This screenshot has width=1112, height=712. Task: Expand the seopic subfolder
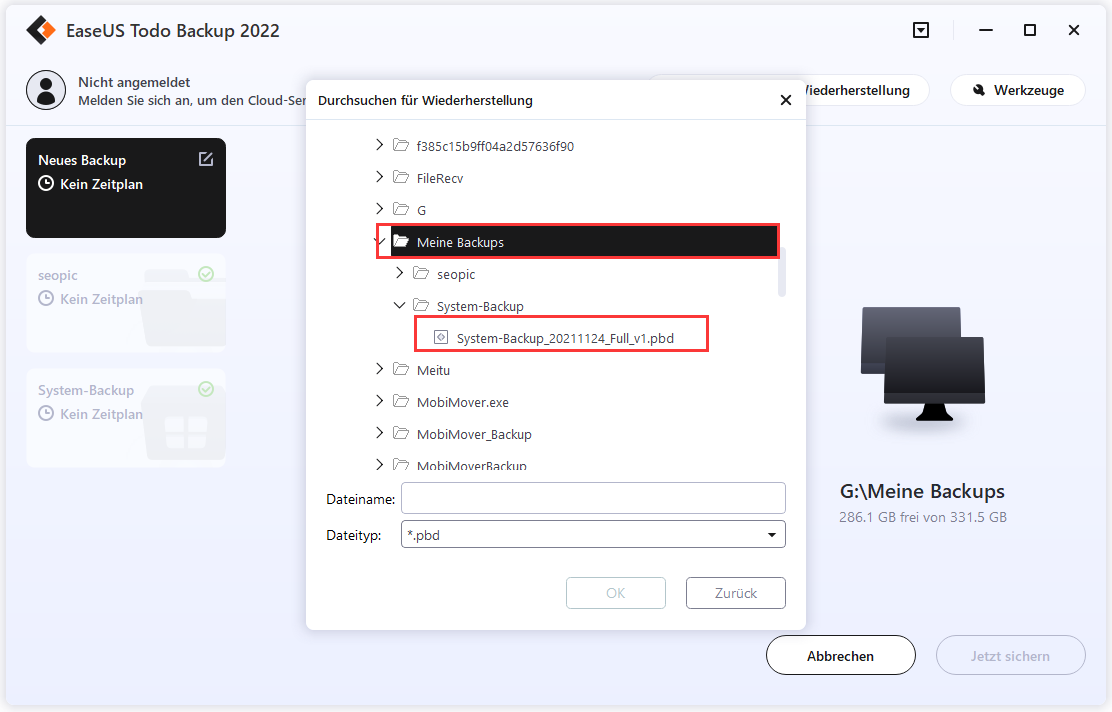coord(399,273)
